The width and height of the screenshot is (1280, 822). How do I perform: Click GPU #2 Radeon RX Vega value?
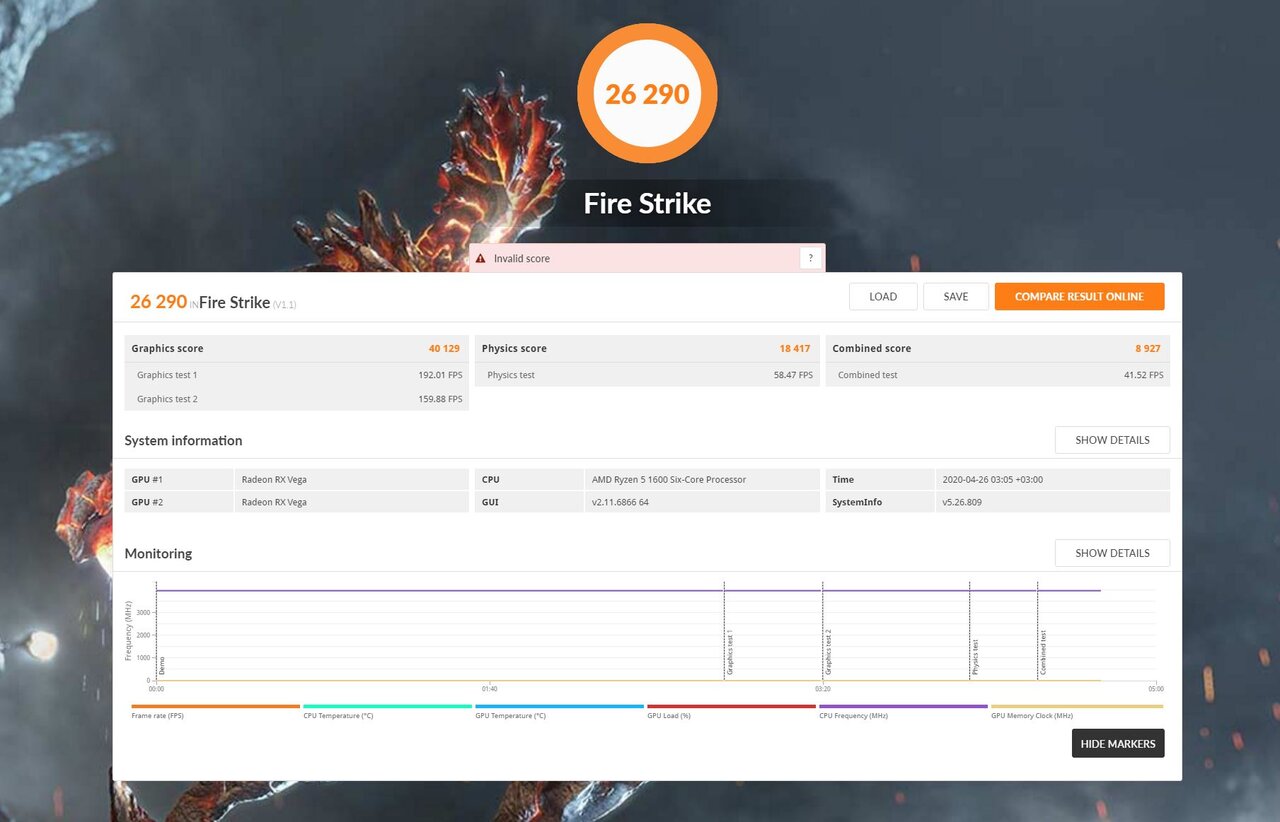coord(274,502)
